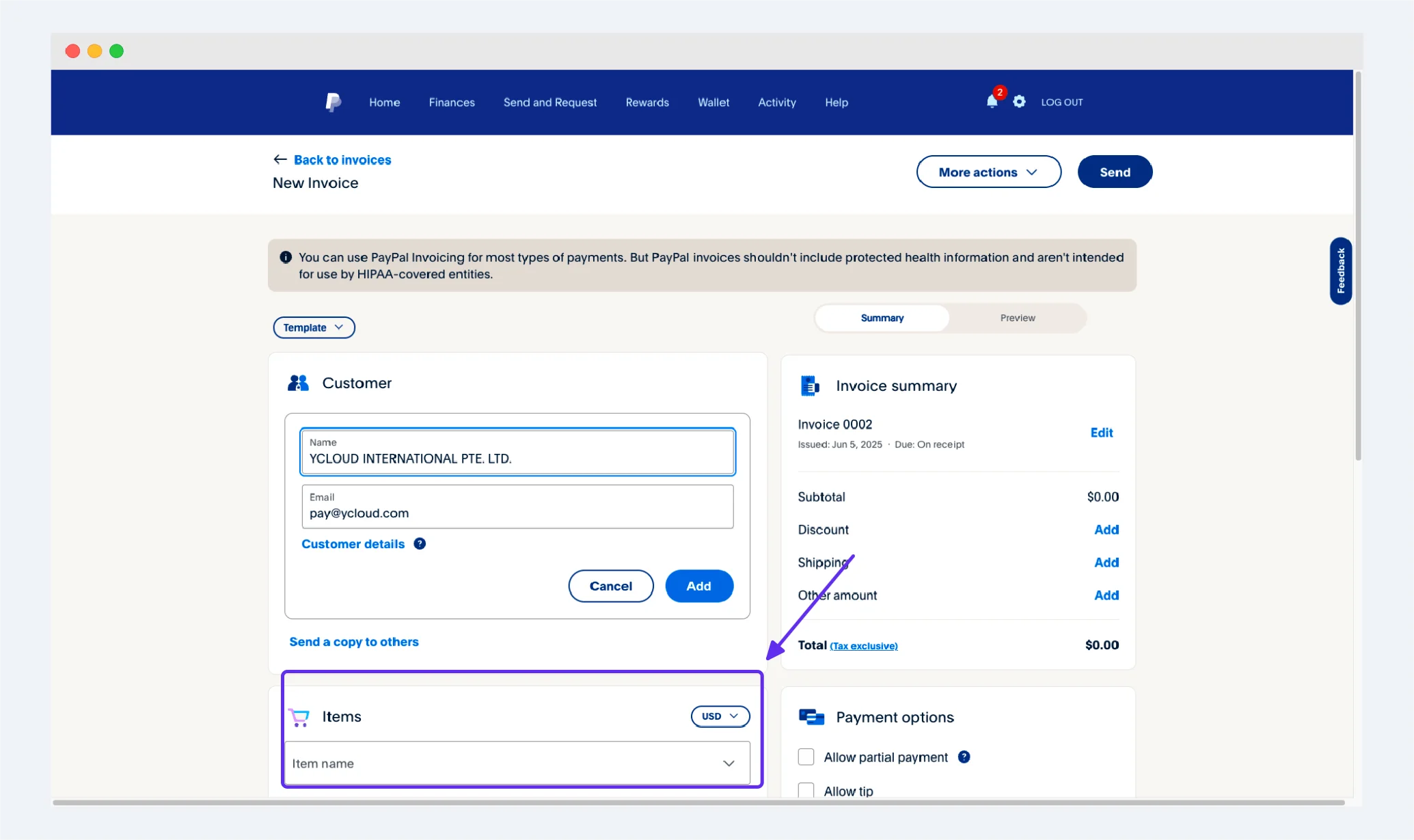Open the USD currency selector
The image size is (1414, 840).
(720, 716)
